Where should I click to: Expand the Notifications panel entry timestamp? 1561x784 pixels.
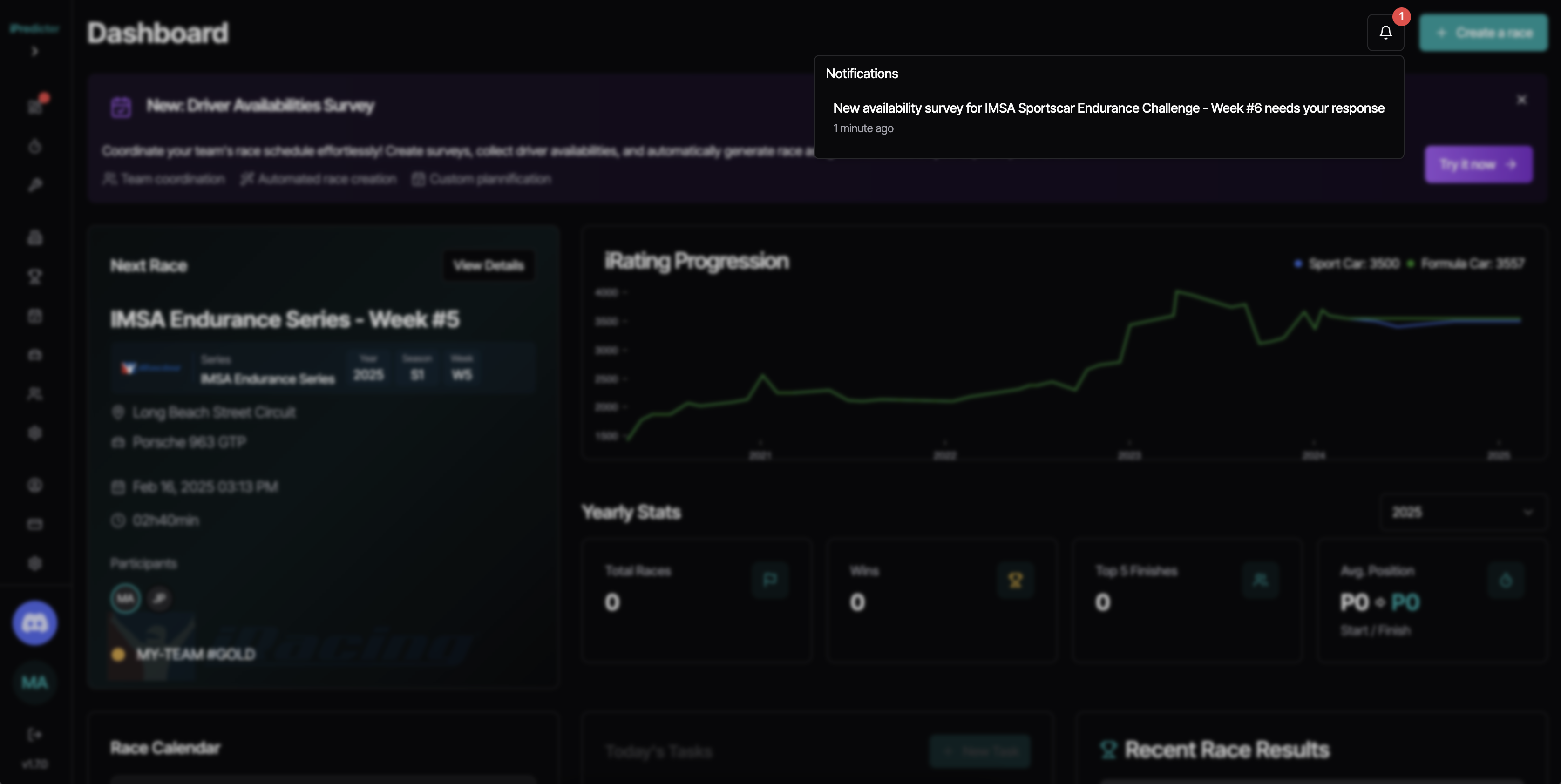tap(863, 128)
